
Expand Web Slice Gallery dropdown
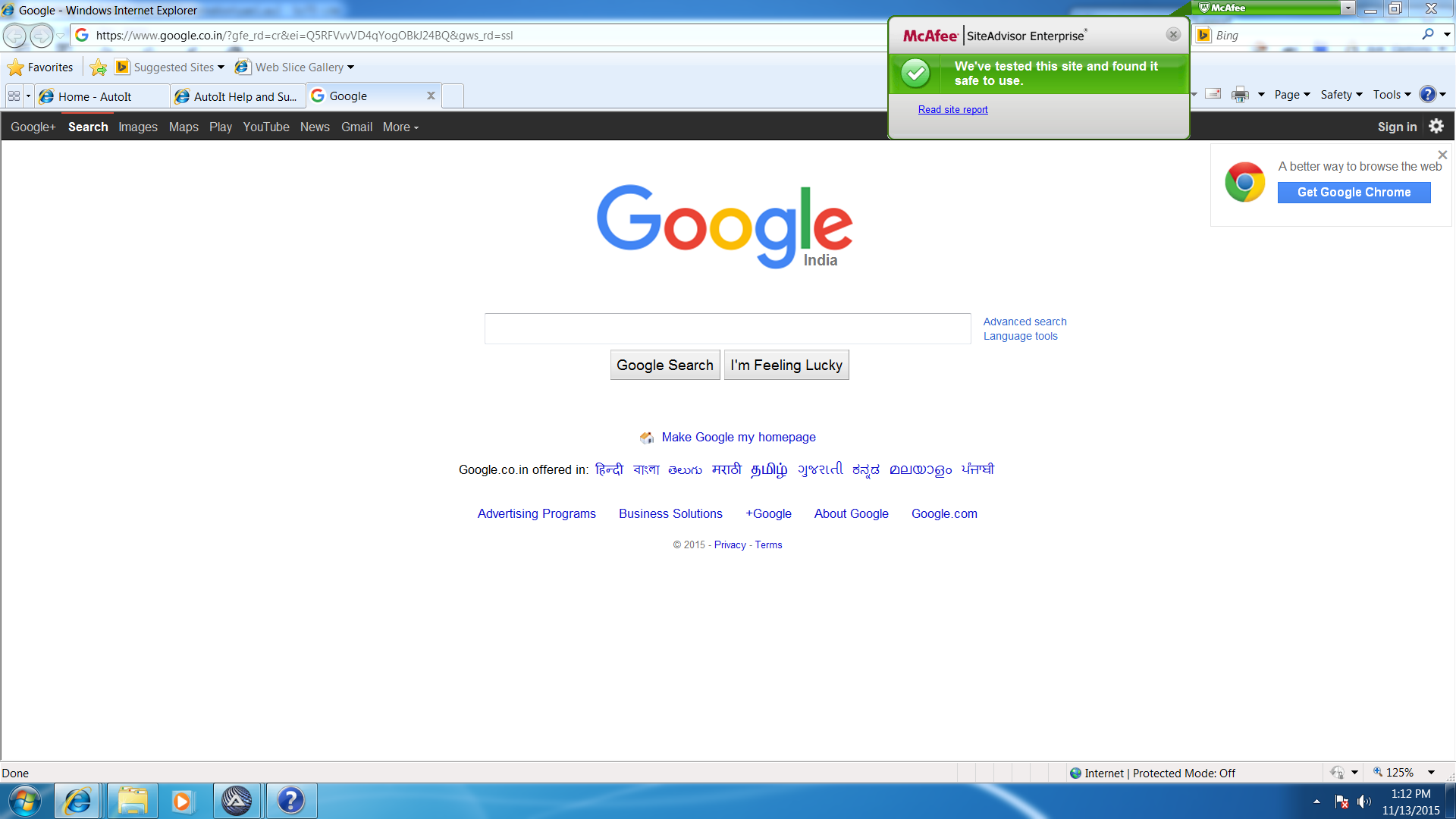350,67
